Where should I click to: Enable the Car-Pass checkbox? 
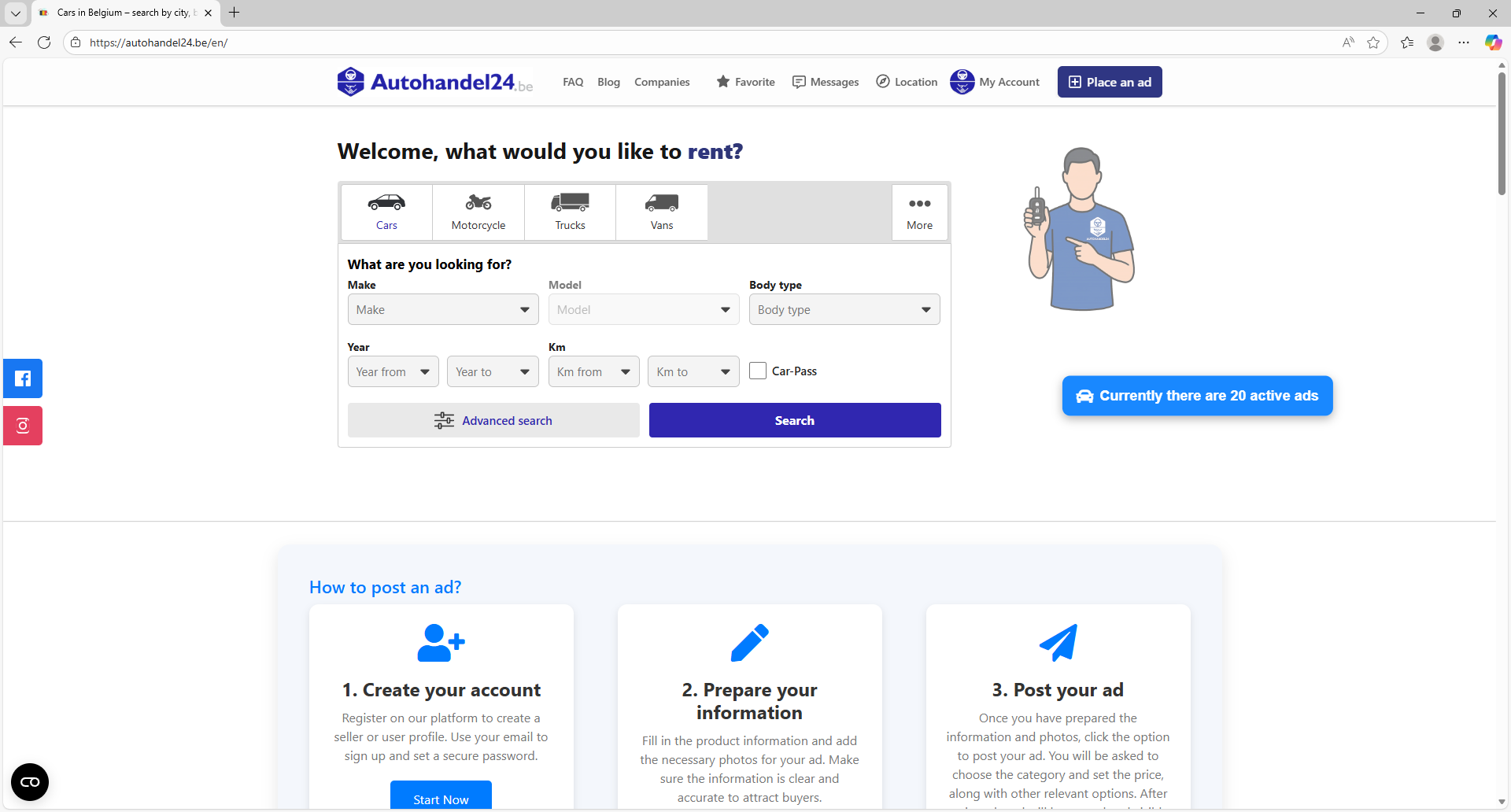pos(758,371)
